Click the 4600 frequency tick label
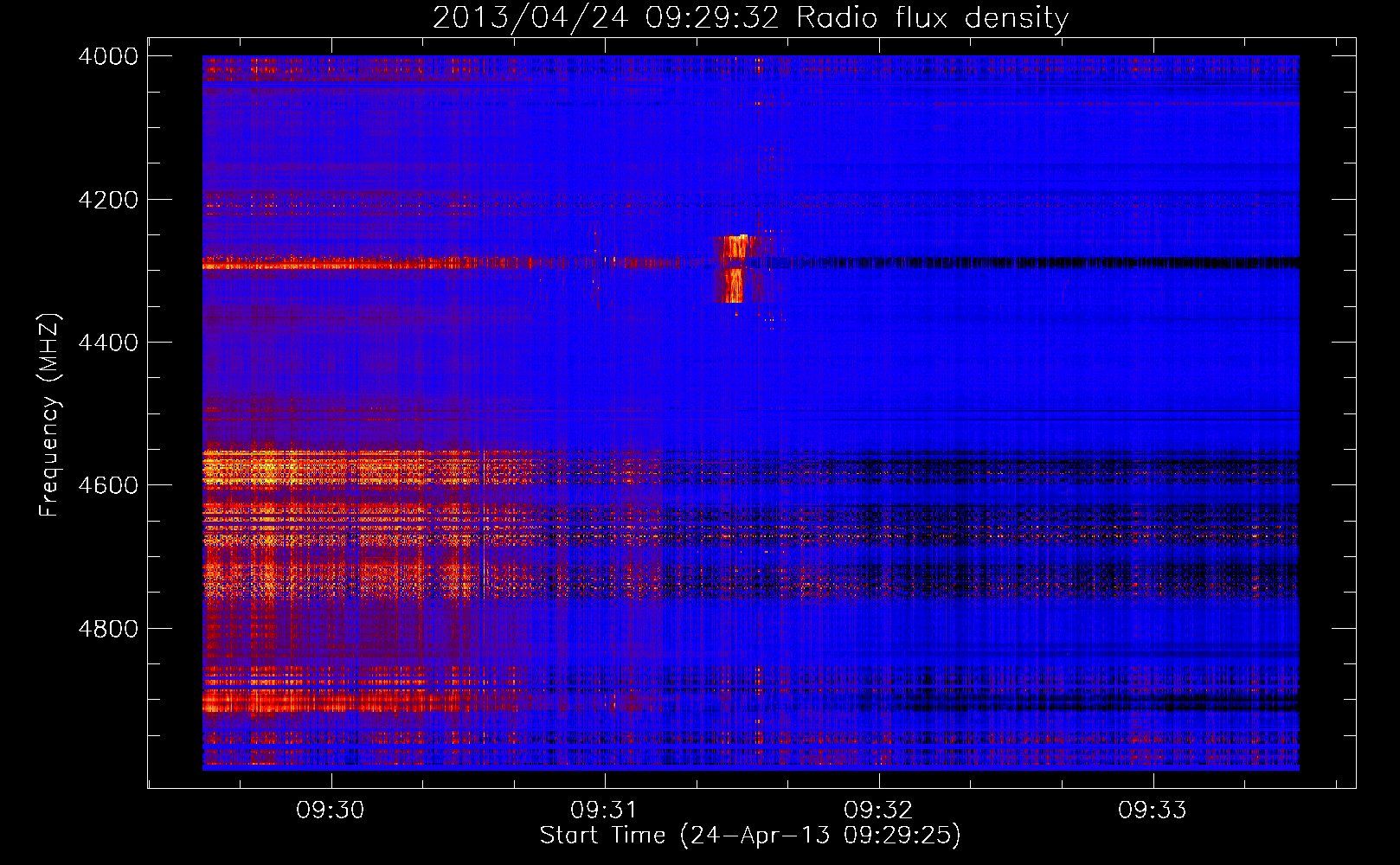 click(x=108, y=485)
